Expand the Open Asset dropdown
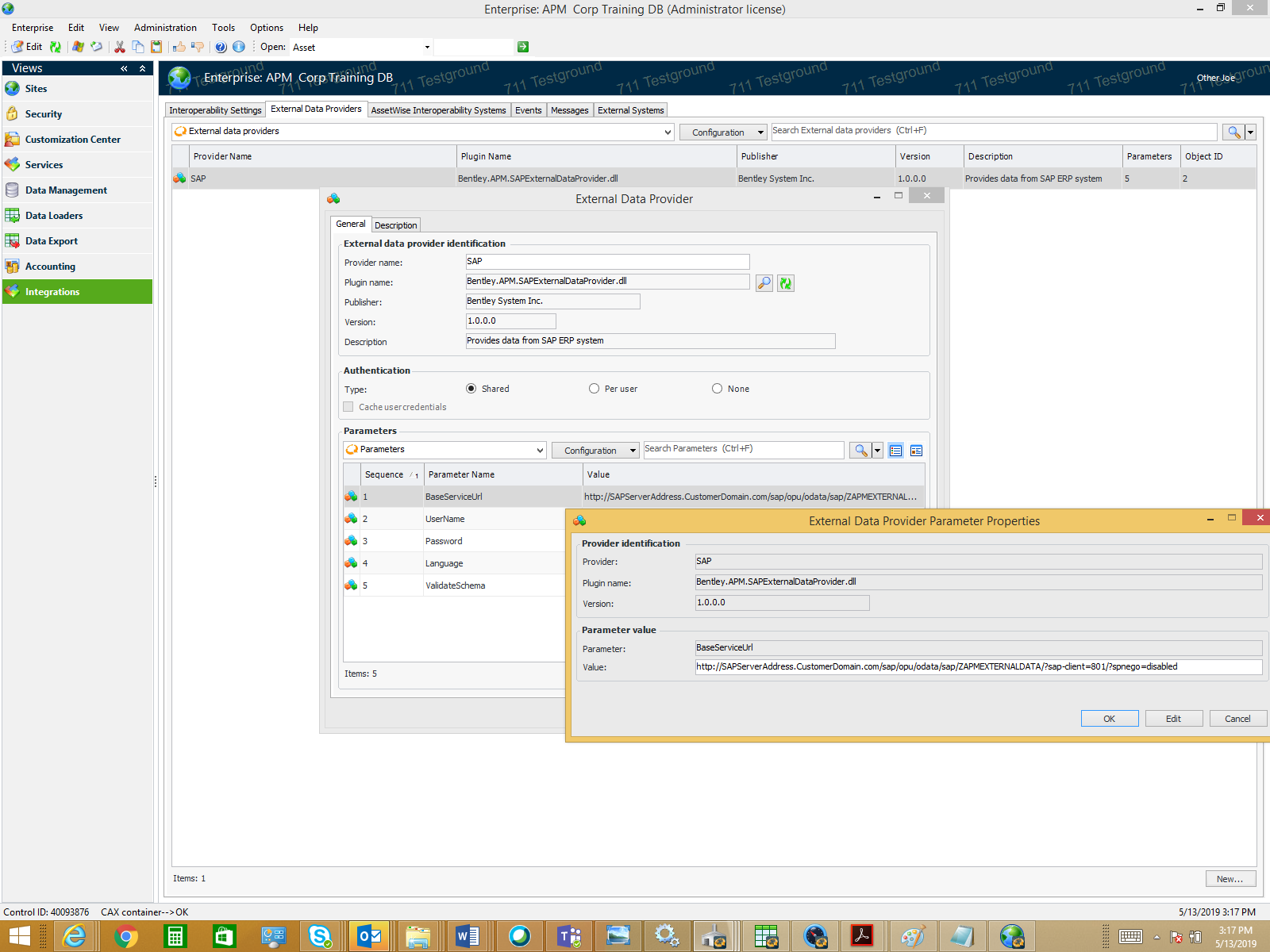Image resolution: width=1270 pixels, height=952 pixels. point(427,48)
